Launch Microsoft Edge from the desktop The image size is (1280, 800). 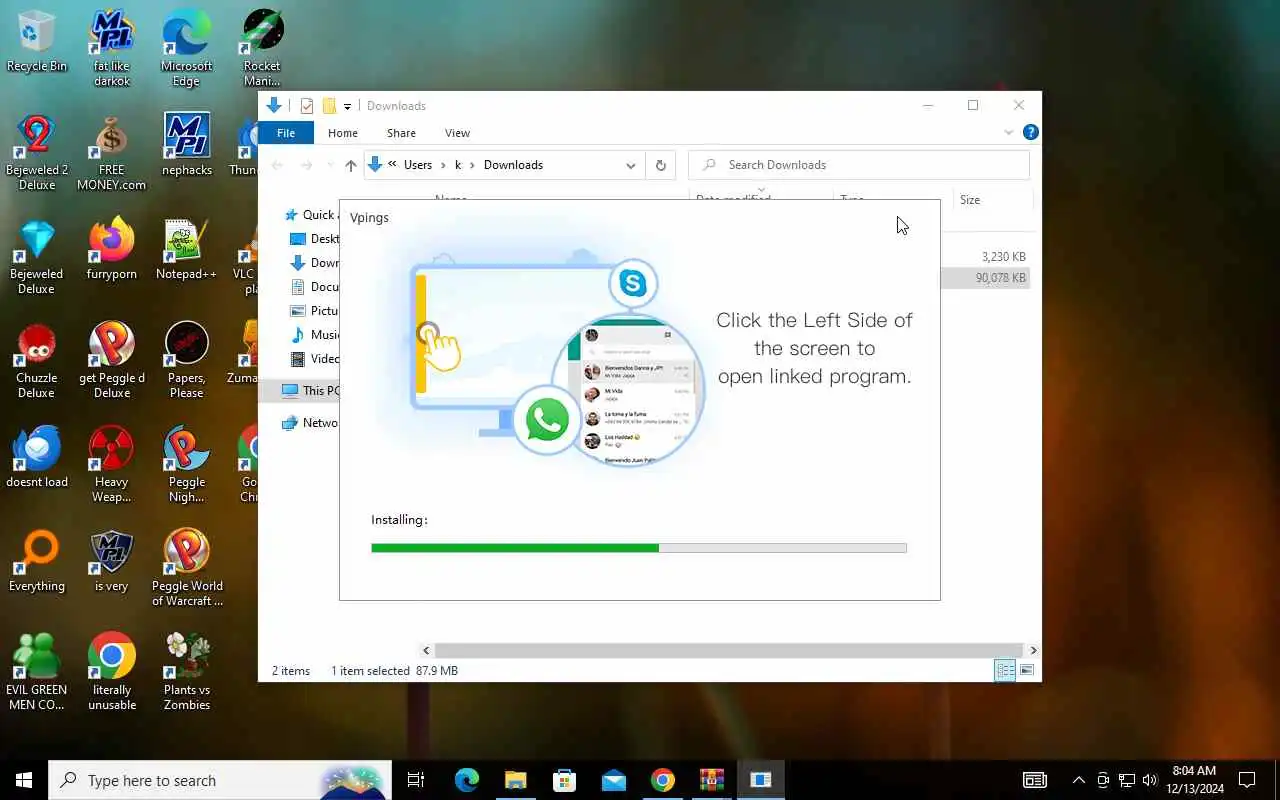click(186, 48)
